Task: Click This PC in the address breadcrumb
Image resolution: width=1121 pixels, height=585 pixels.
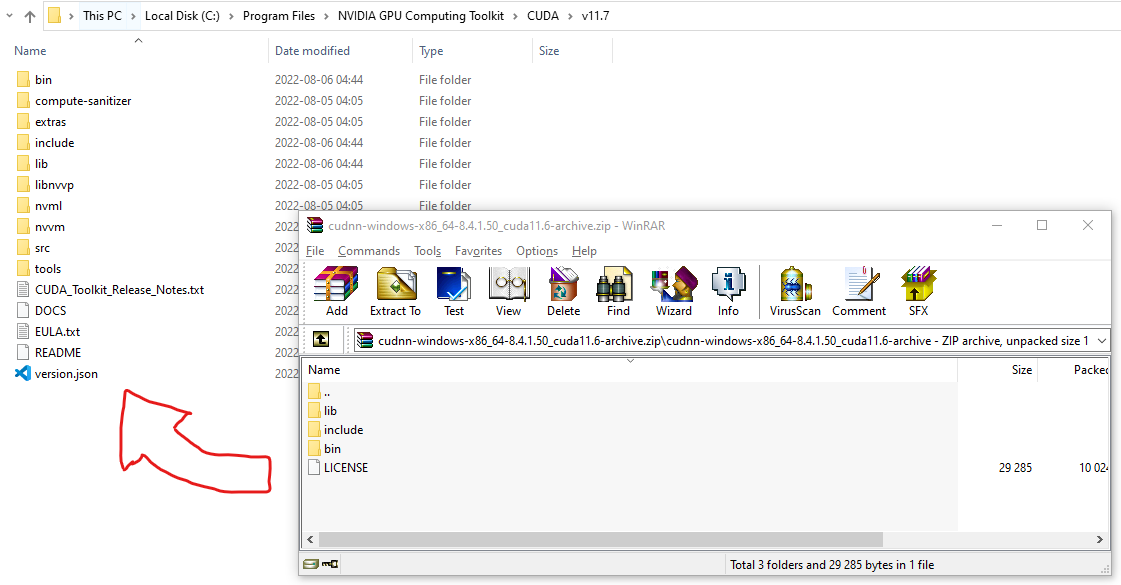Action: tap(102, 16)
